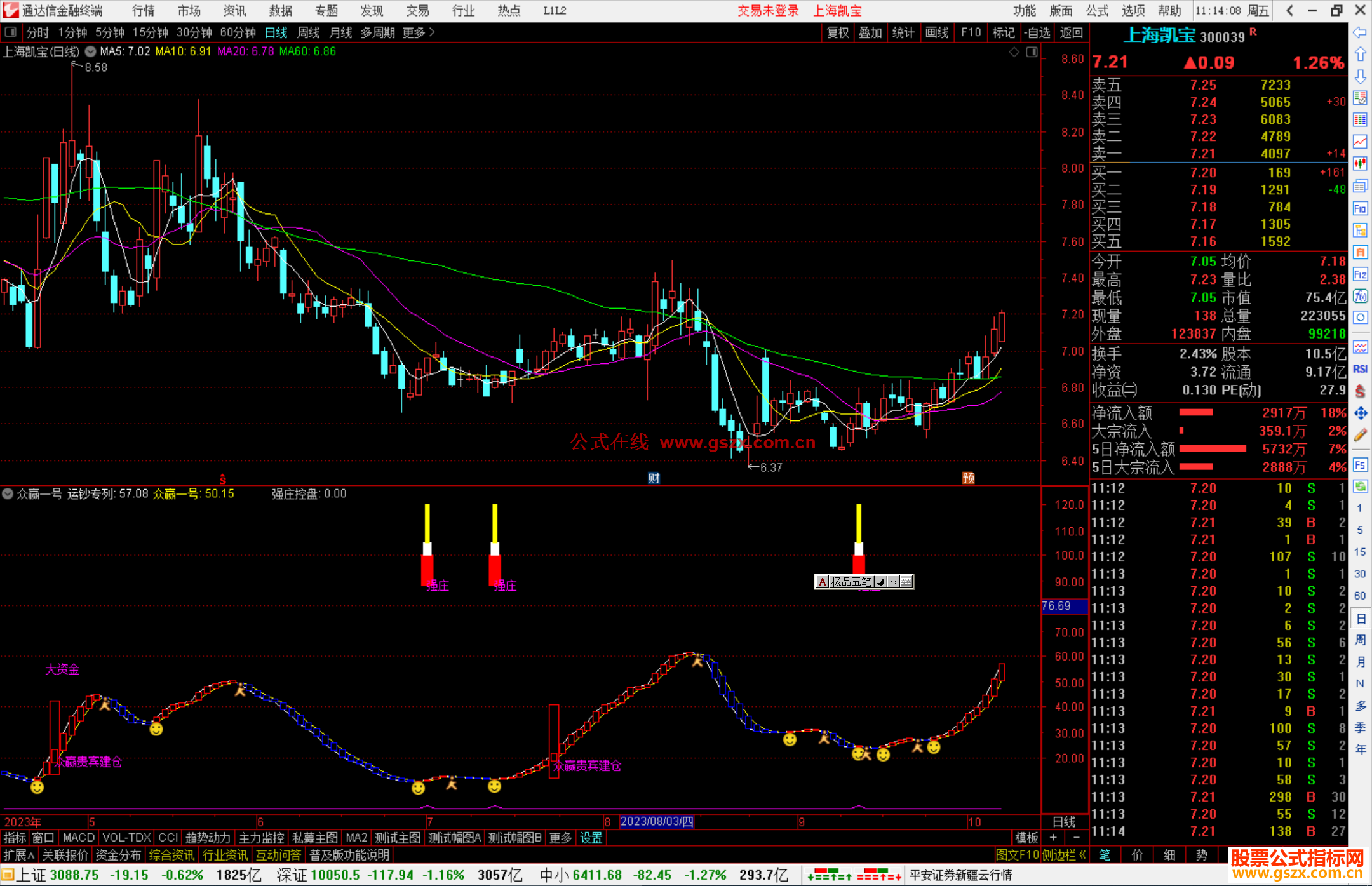Open the trend line chart sidebar icon
The width and height of the screenshot is (1372, 886).
[1360, 141]
